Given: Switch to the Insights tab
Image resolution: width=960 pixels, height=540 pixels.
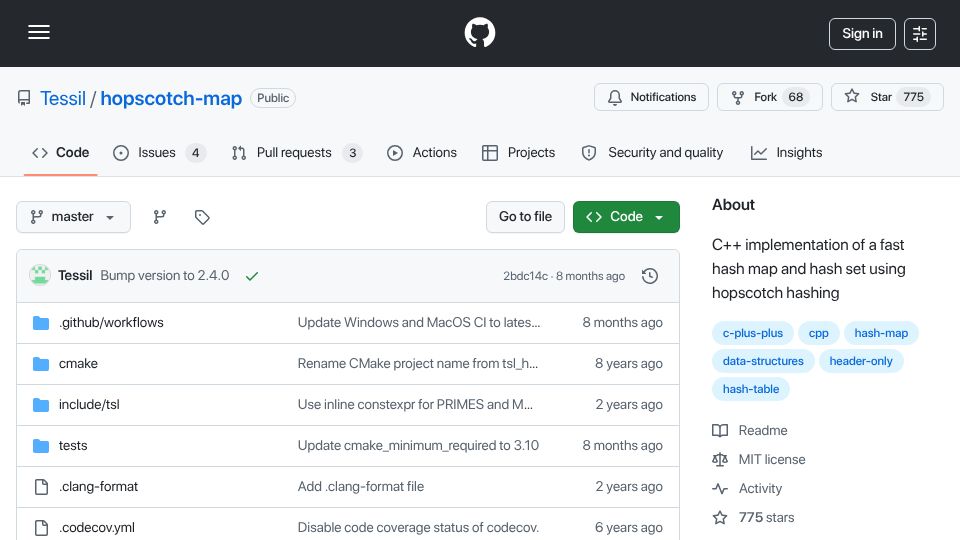Looking at the screenshot, I should (x=787, y=152).
